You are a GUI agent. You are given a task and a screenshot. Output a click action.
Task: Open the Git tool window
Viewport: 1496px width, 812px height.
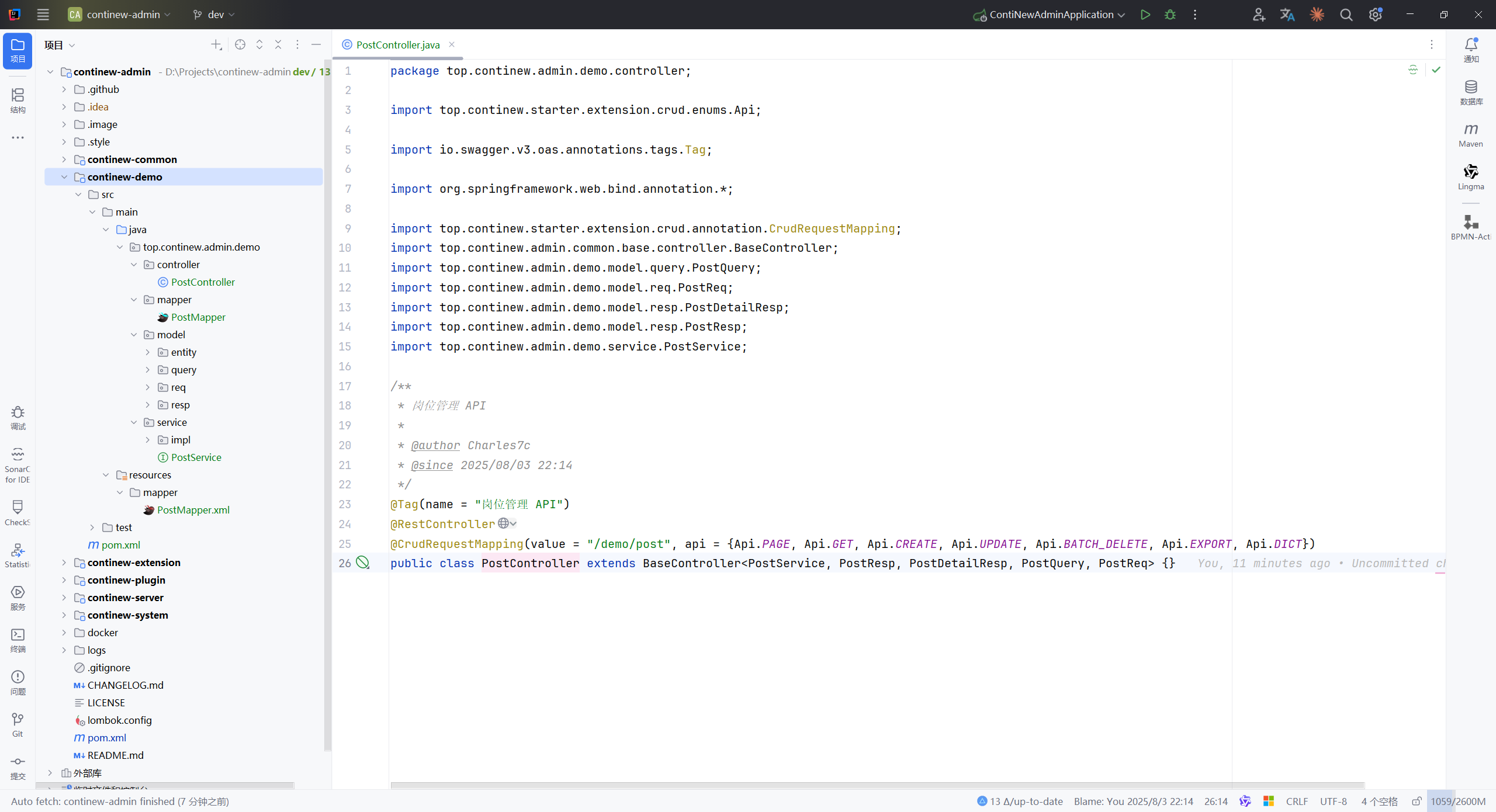click(x=18, y=725)
